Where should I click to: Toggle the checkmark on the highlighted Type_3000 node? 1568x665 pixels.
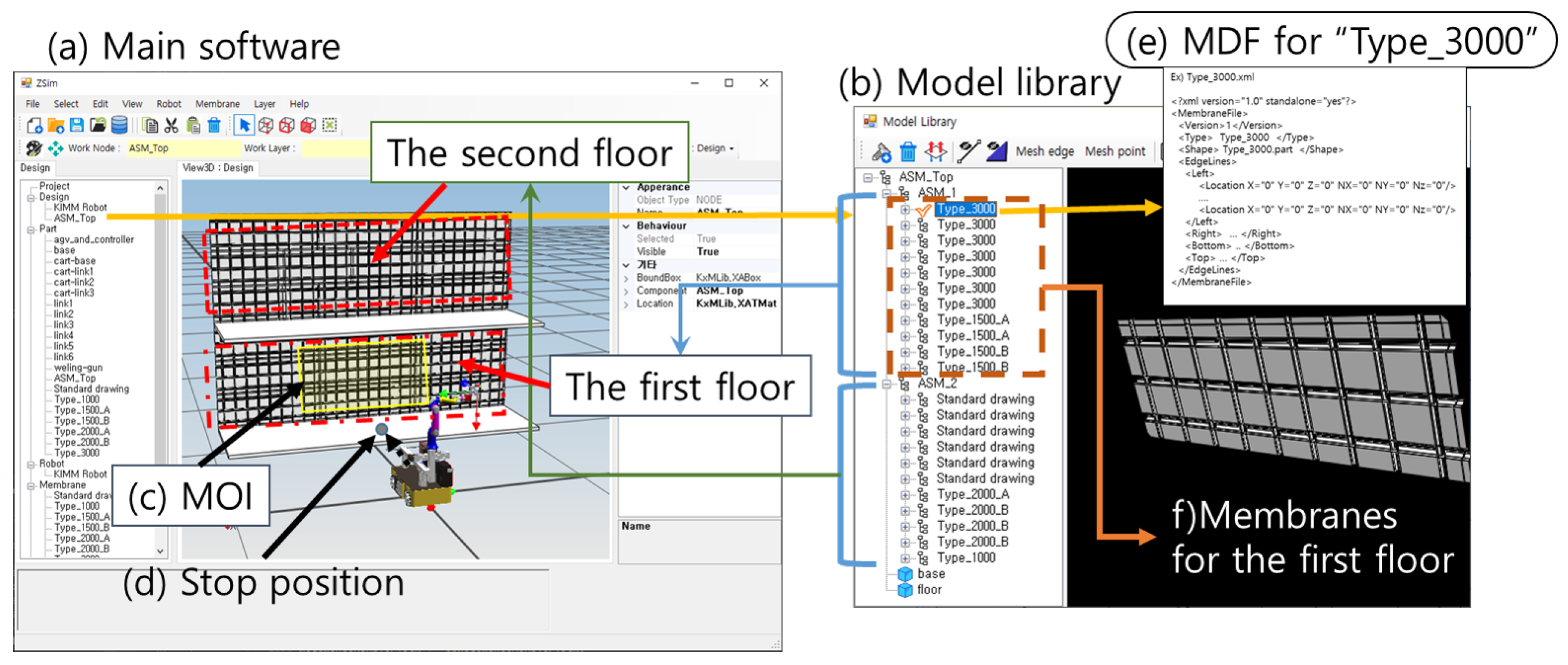923,210
